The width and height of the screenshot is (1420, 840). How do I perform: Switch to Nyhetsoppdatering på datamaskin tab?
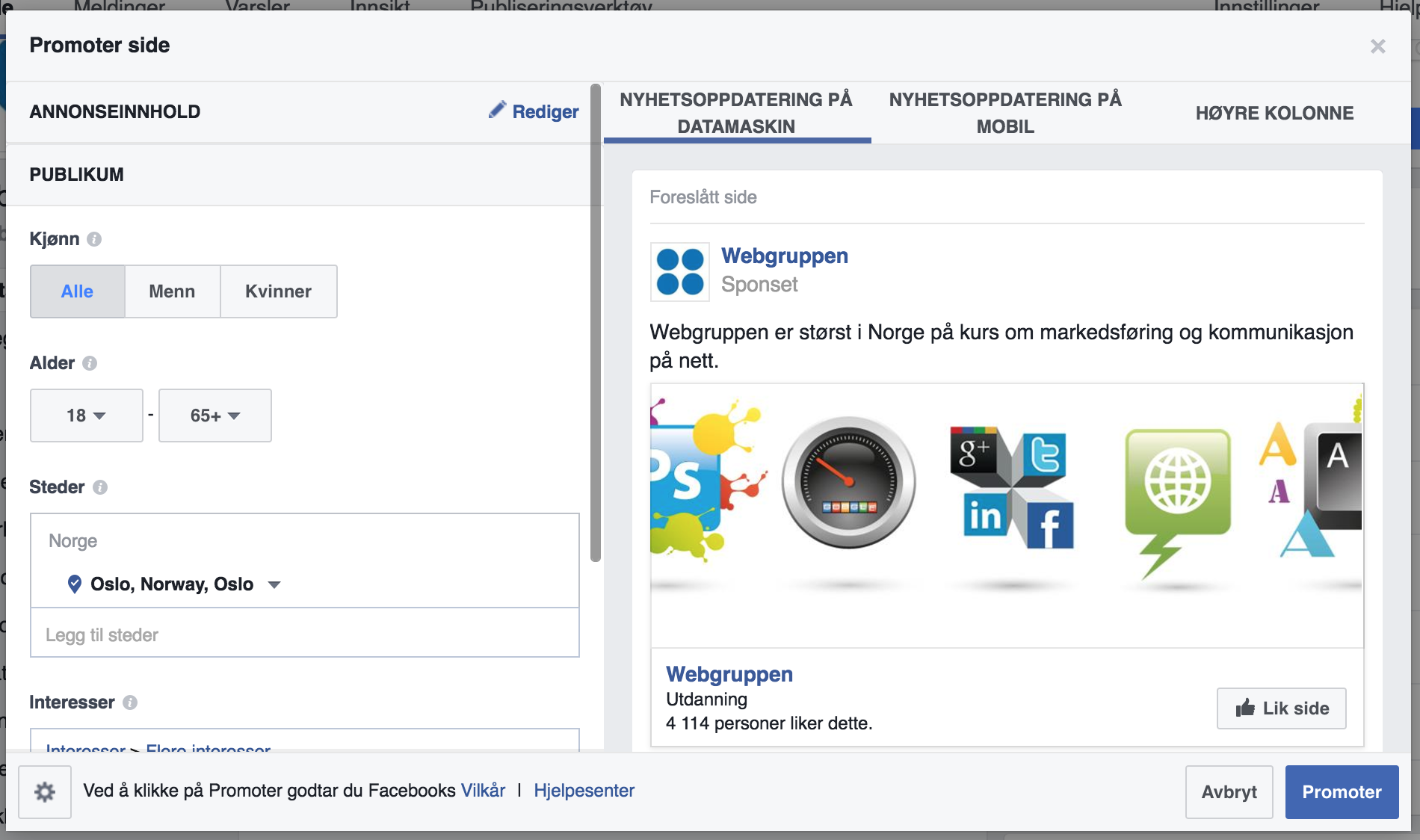[x=737, y=113]
